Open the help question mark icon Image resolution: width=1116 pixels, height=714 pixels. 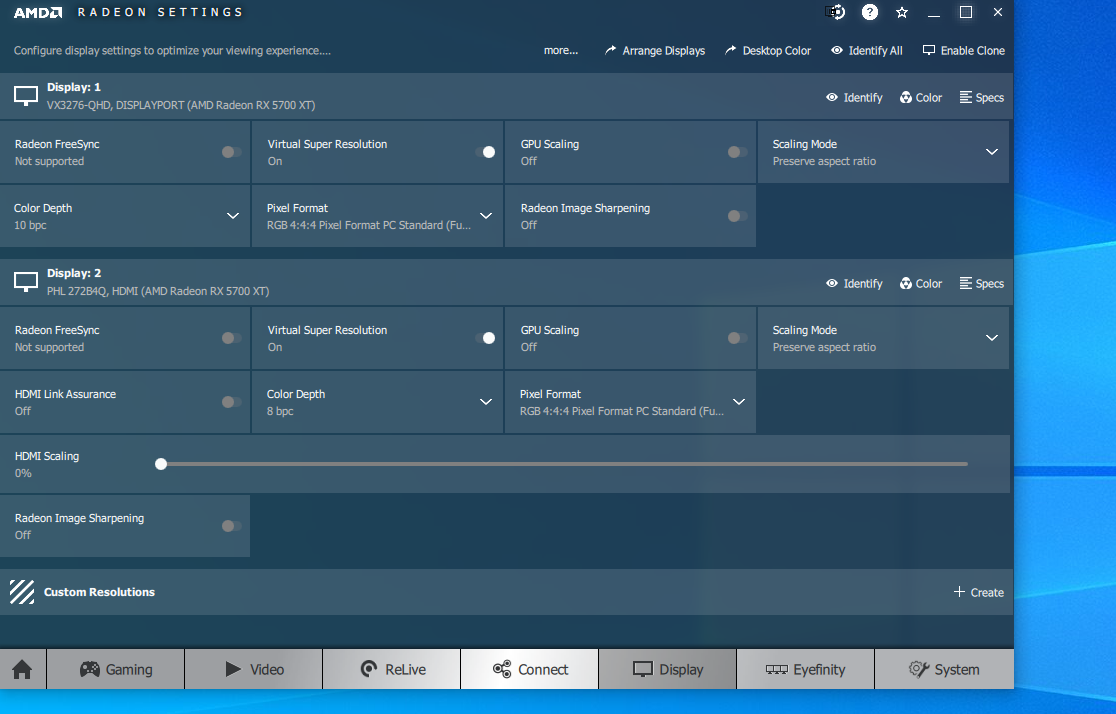click(870, 12)
